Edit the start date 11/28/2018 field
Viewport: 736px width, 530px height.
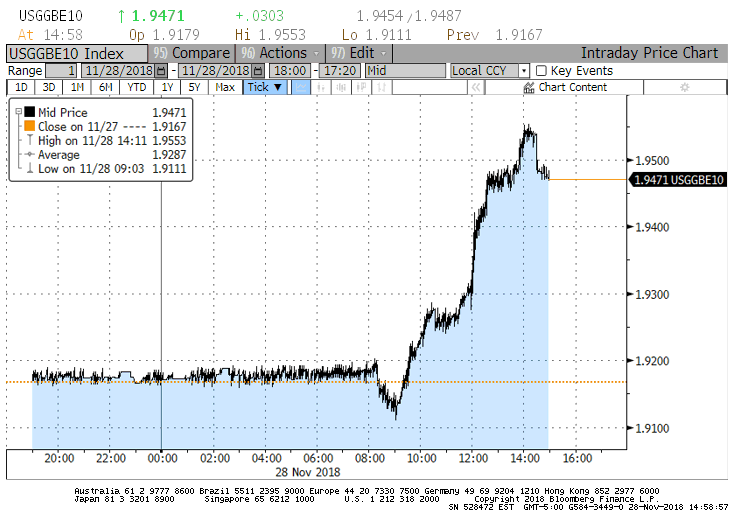point(119,71)
